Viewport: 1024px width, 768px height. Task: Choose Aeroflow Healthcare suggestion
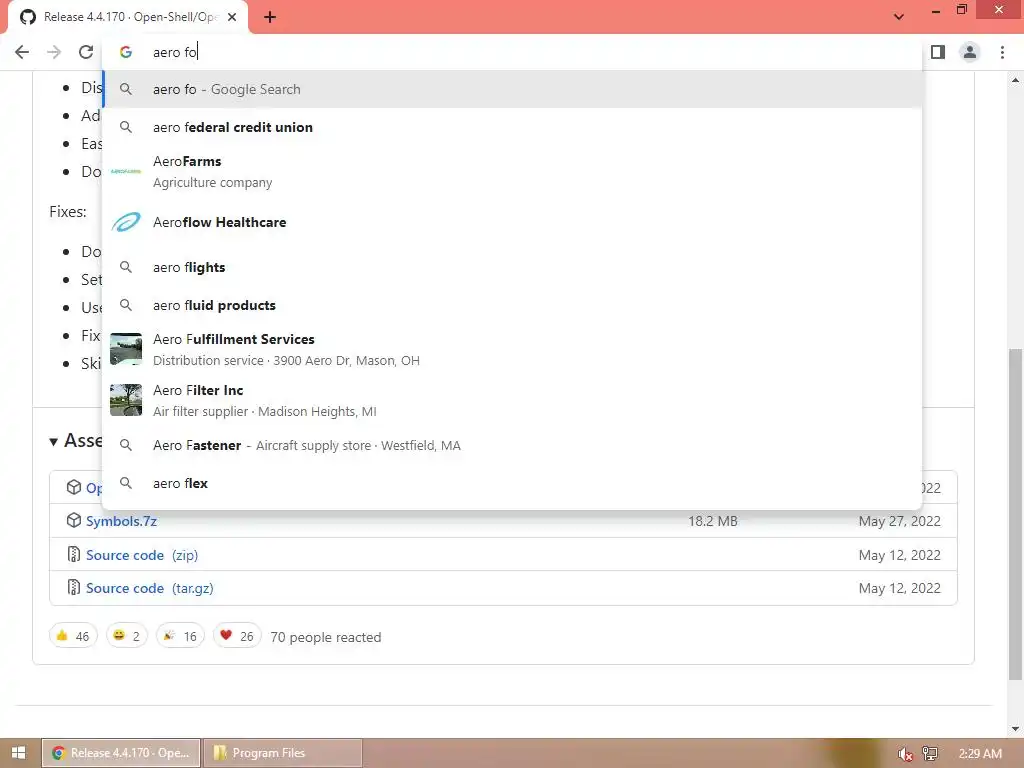(512, 222)
